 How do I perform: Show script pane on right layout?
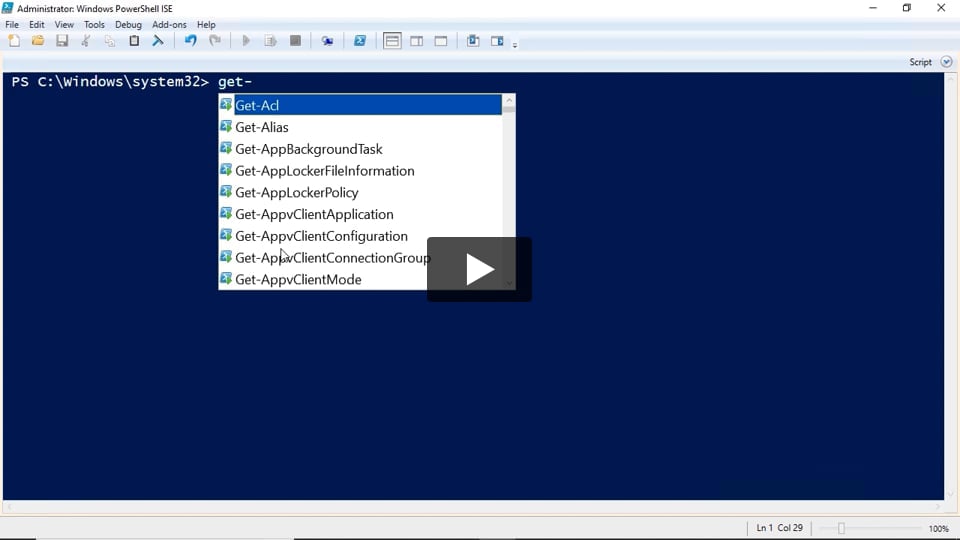pyautogui.click(x=416, y=41)
